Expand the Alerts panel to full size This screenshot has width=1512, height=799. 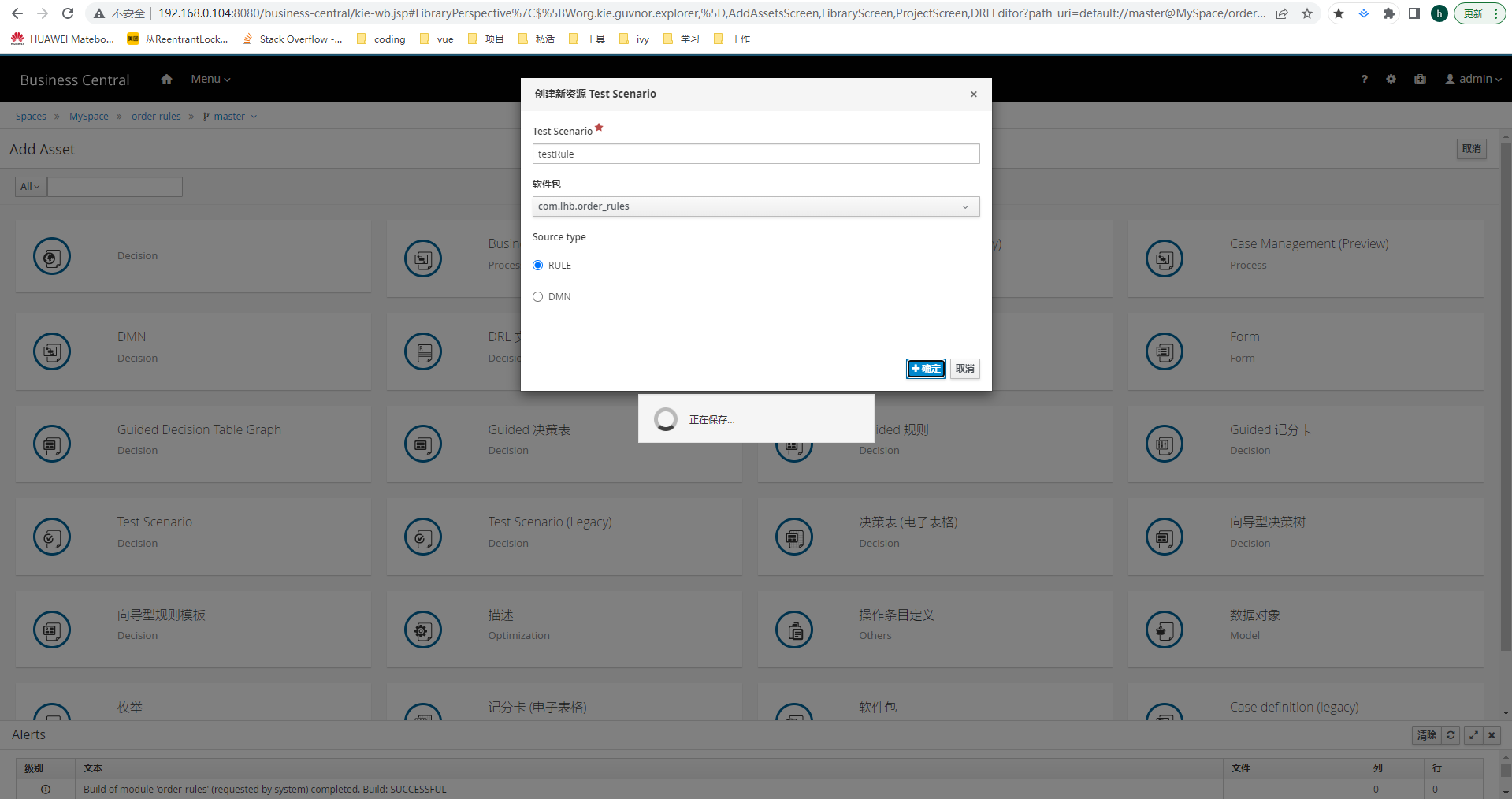tap(1473, 734)
